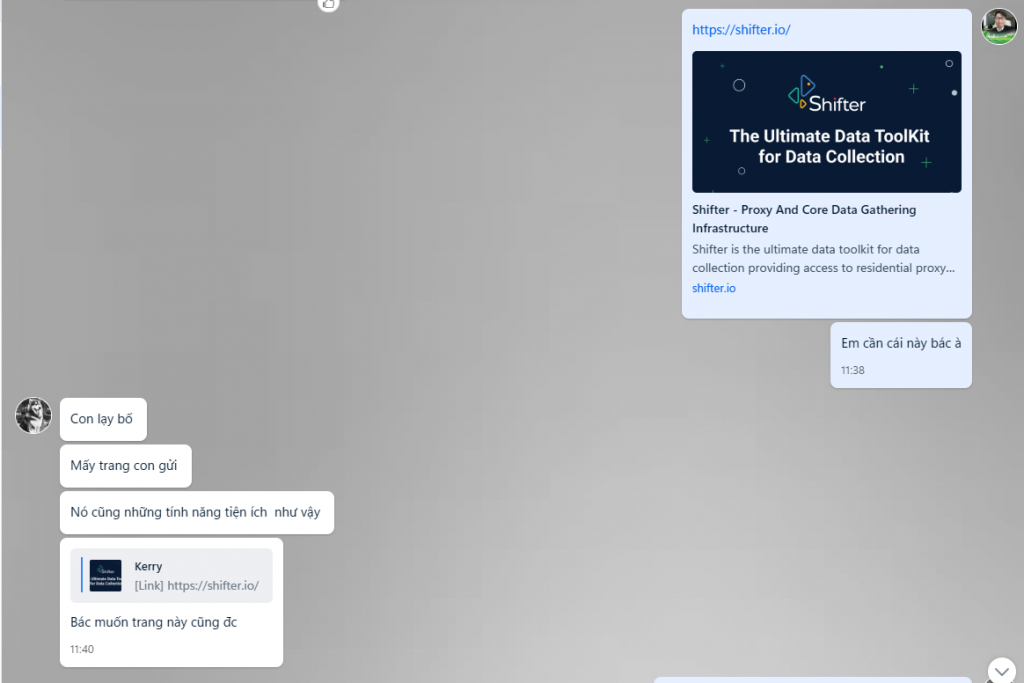Click the Shifter description preview text
This screenshot has width=1024, height=683.
(823, 259)
